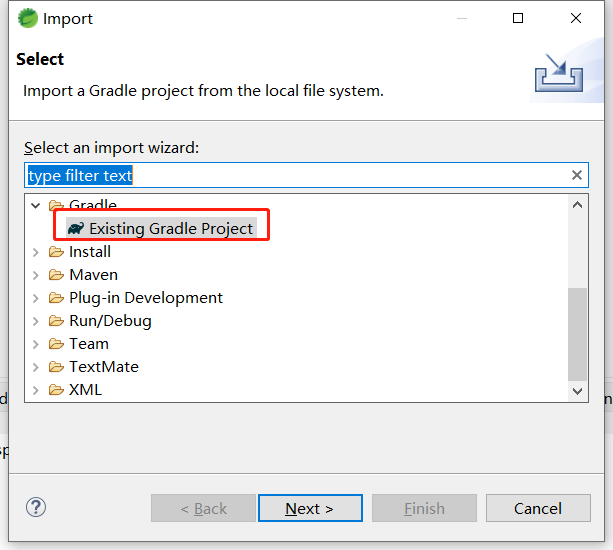Select the TextMate tree label

click(x=104, y=367)
